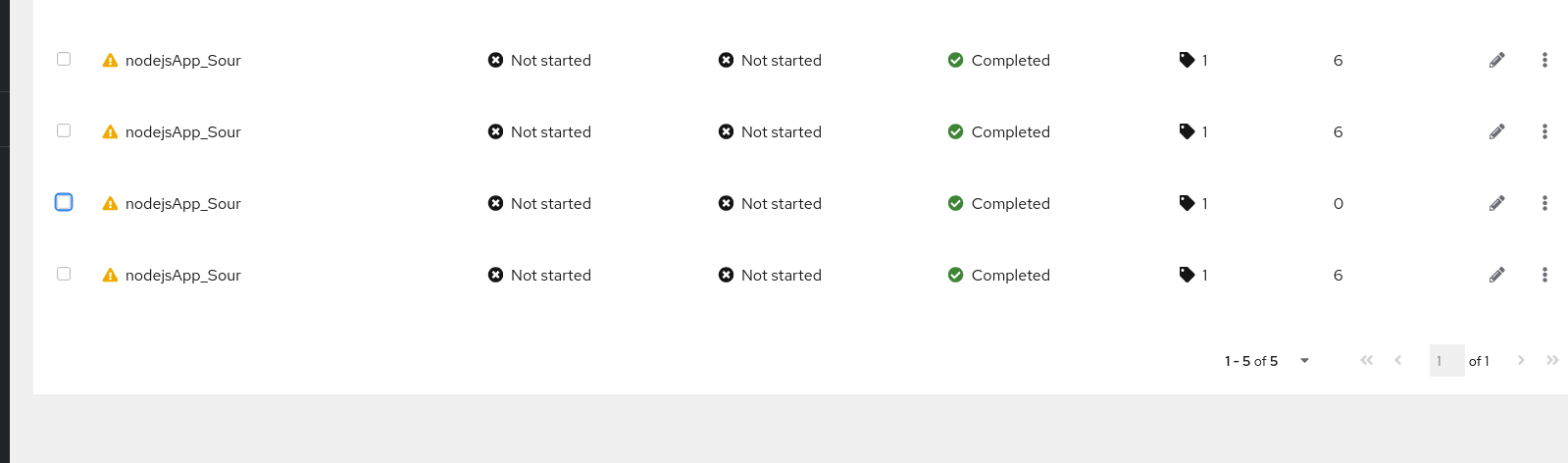Click the Completed check icon in last row
The image size is (1568, 463).
(955, 275)
